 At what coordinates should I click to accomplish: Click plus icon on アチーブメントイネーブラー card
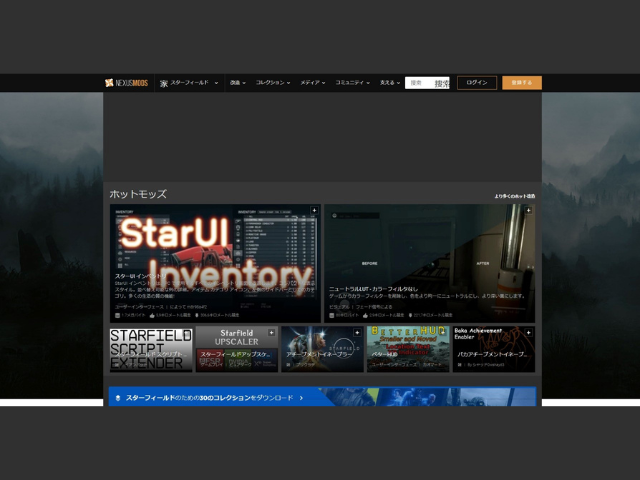tap(357, 333)
